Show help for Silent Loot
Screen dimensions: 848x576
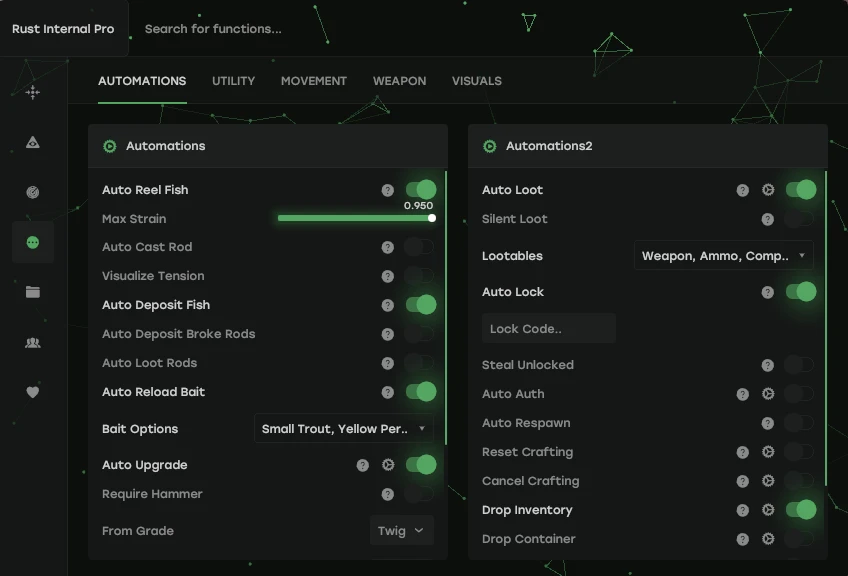pyautogui.click(x=767, y=219)
